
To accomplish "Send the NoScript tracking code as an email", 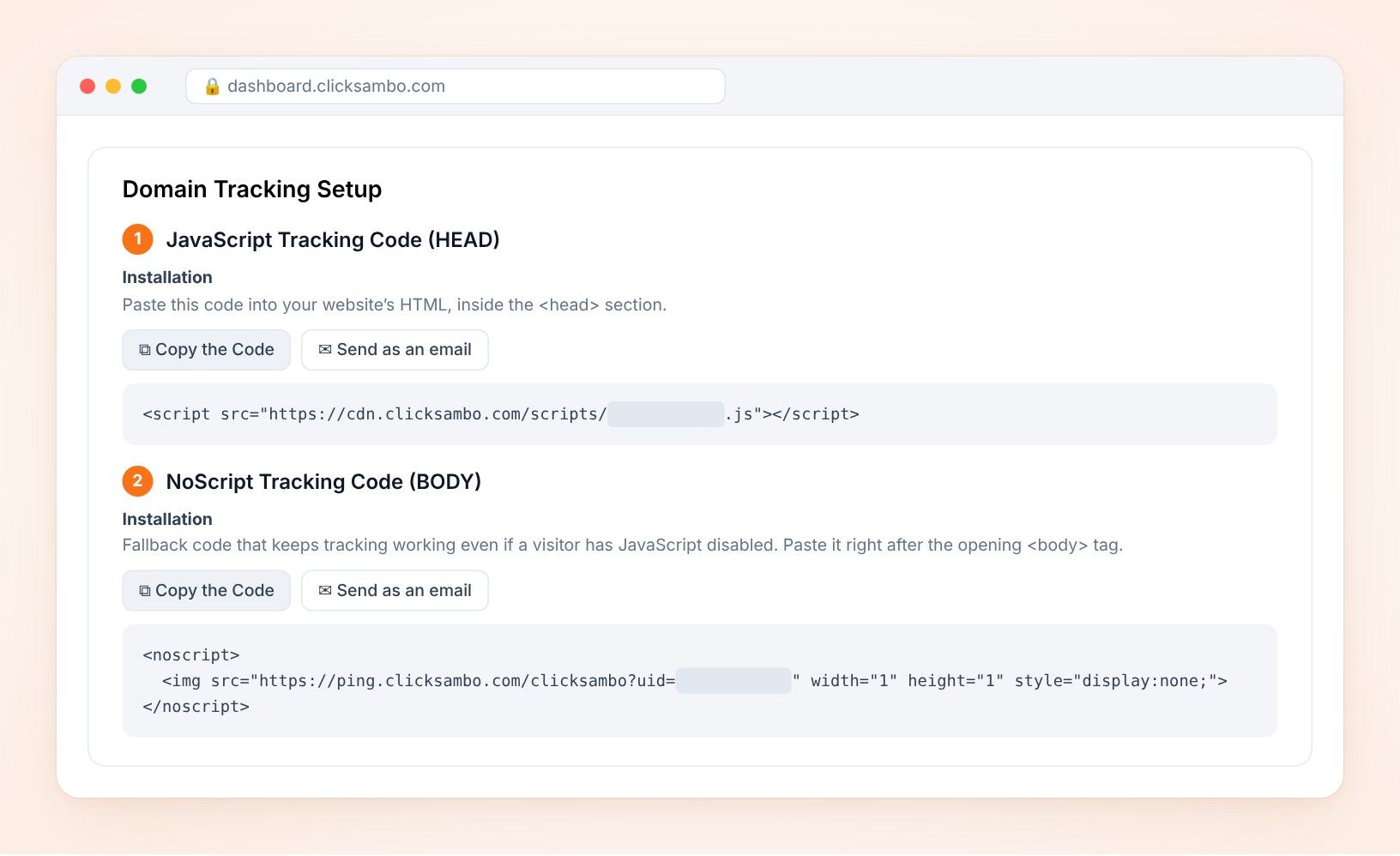I will coord(395,591).
